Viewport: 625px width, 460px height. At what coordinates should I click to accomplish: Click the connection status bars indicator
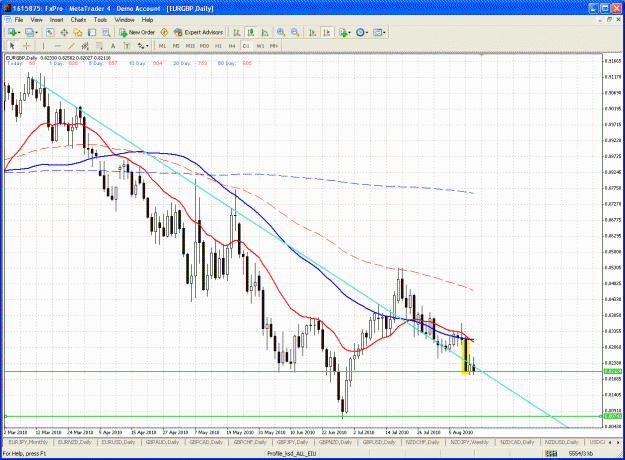click(x=551, y=454)
